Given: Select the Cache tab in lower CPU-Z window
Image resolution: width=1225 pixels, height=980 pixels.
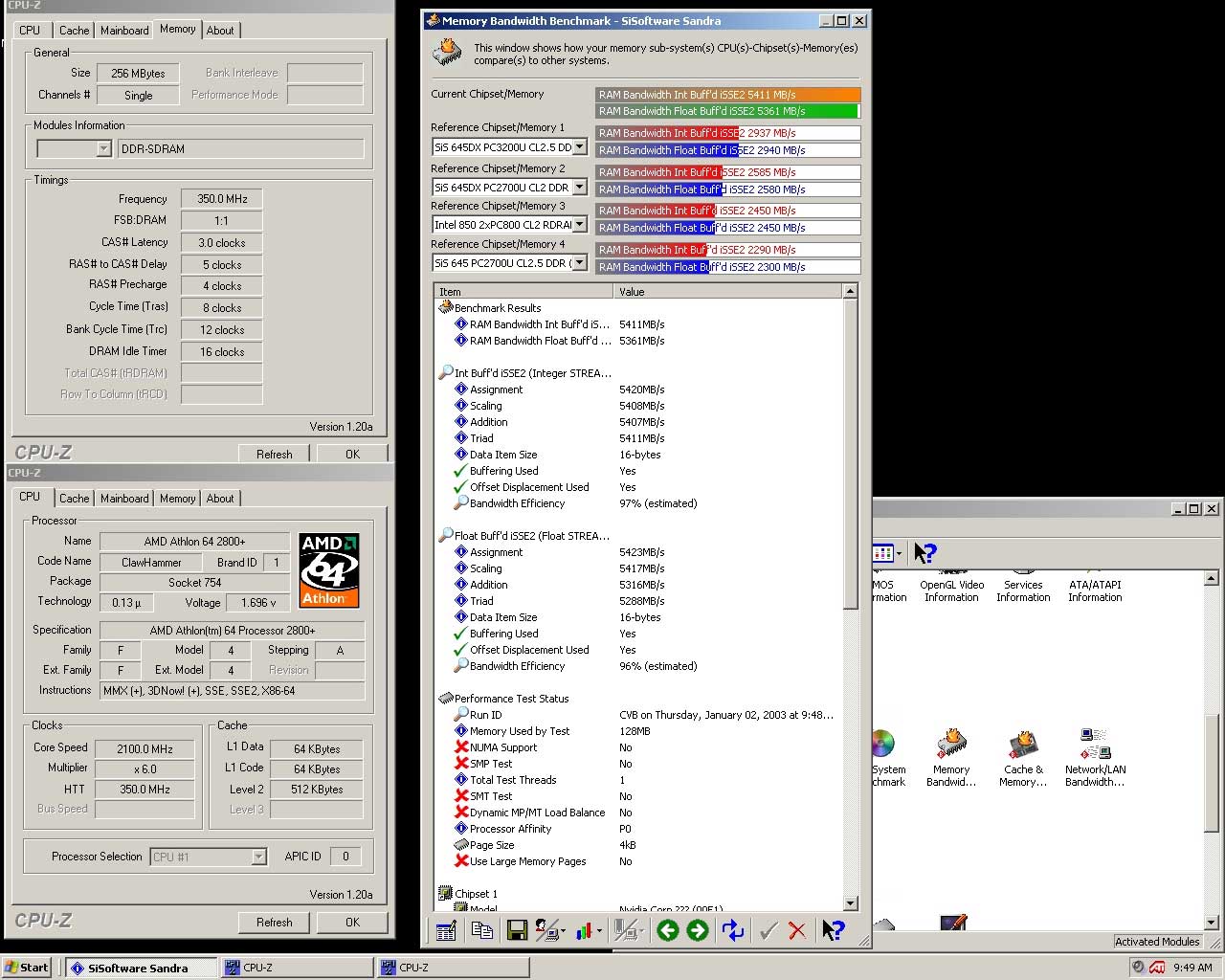Looking at the screenshot, I should coord(74,499).
